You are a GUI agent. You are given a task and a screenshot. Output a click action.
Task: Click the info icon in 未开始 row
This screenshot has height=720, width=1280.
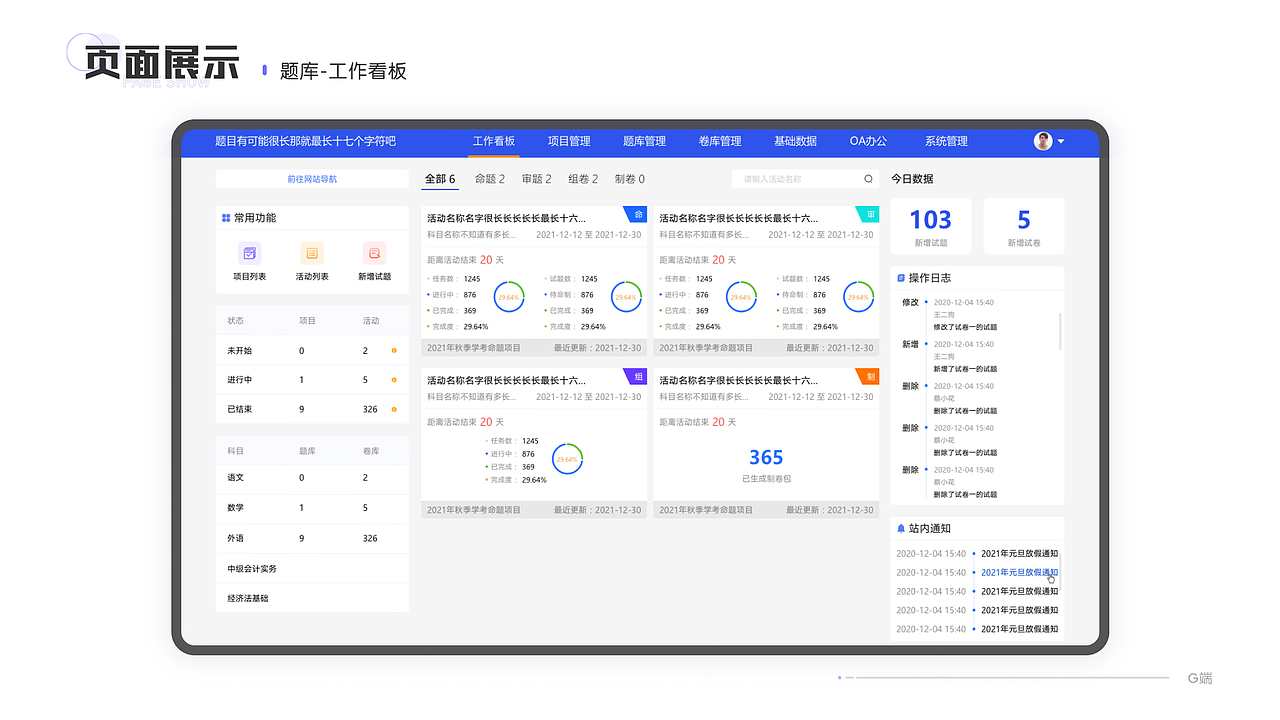click(394, 351)
